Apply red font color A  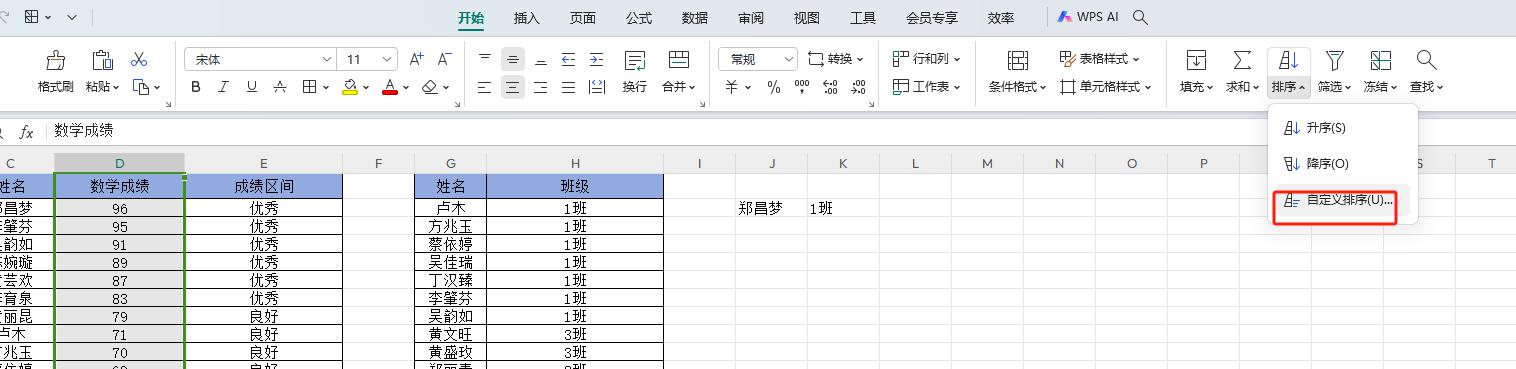click(389, 87)
